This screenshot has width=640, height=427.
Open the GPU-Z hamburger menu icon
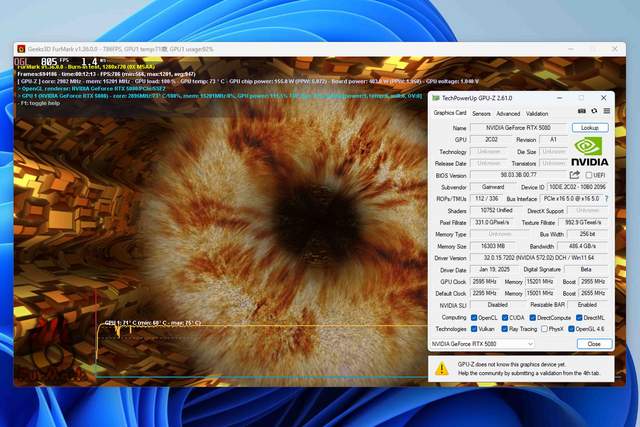607,111
